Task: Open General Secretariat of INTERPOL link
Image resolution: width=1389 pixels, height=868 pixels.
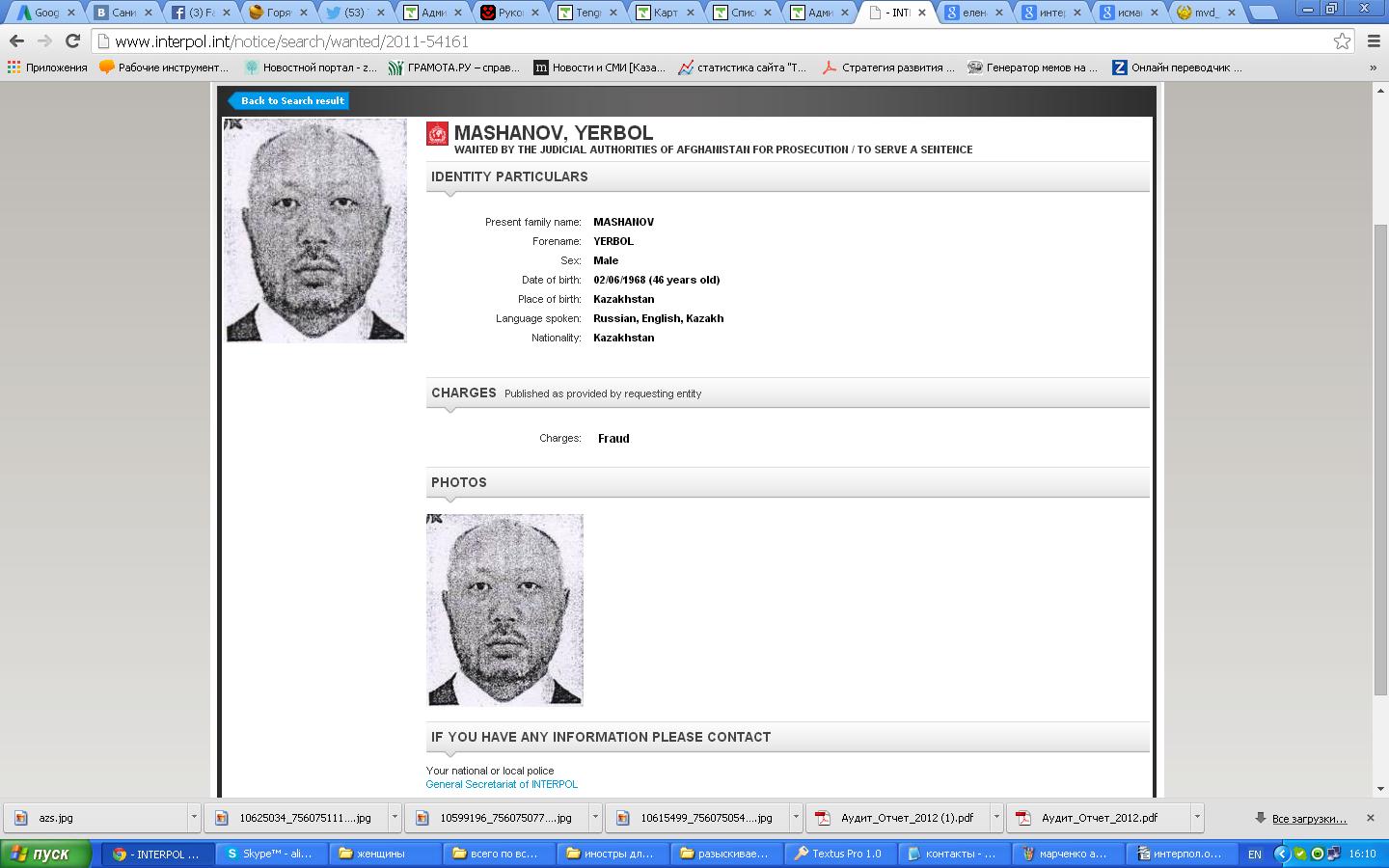Action: pos(502,784)
